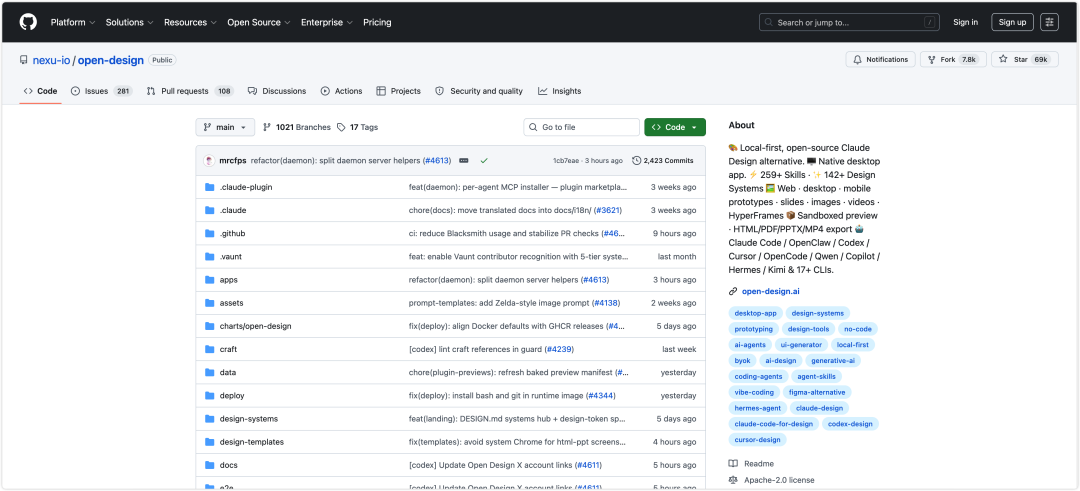Click the mrcfps author avatar
The height and width of the screenshot is (491, 1080).
pyautogui.click(x=209, y=160)
